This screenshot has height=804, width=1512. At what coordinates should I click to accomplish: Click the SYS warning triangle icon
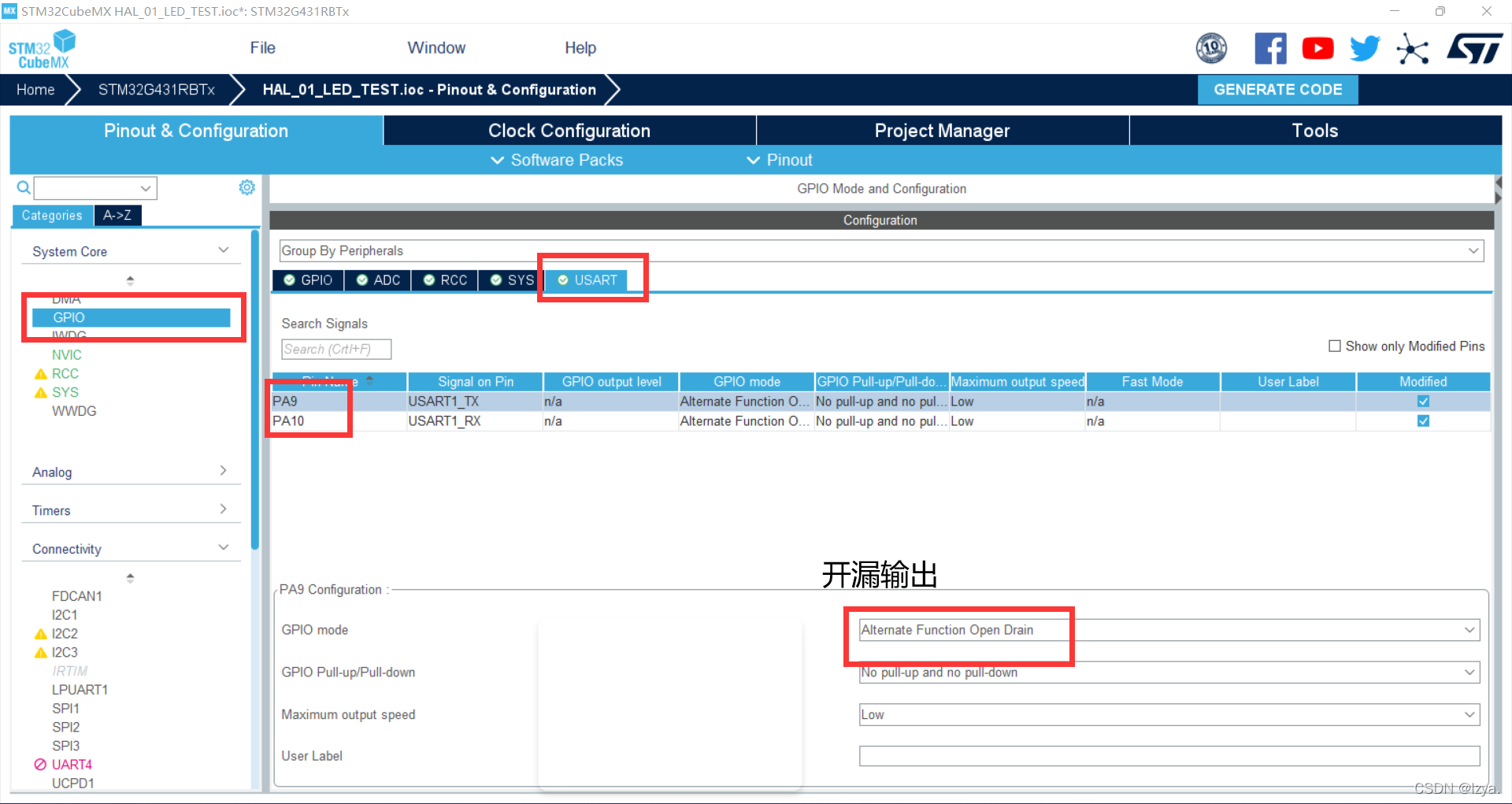41,393
